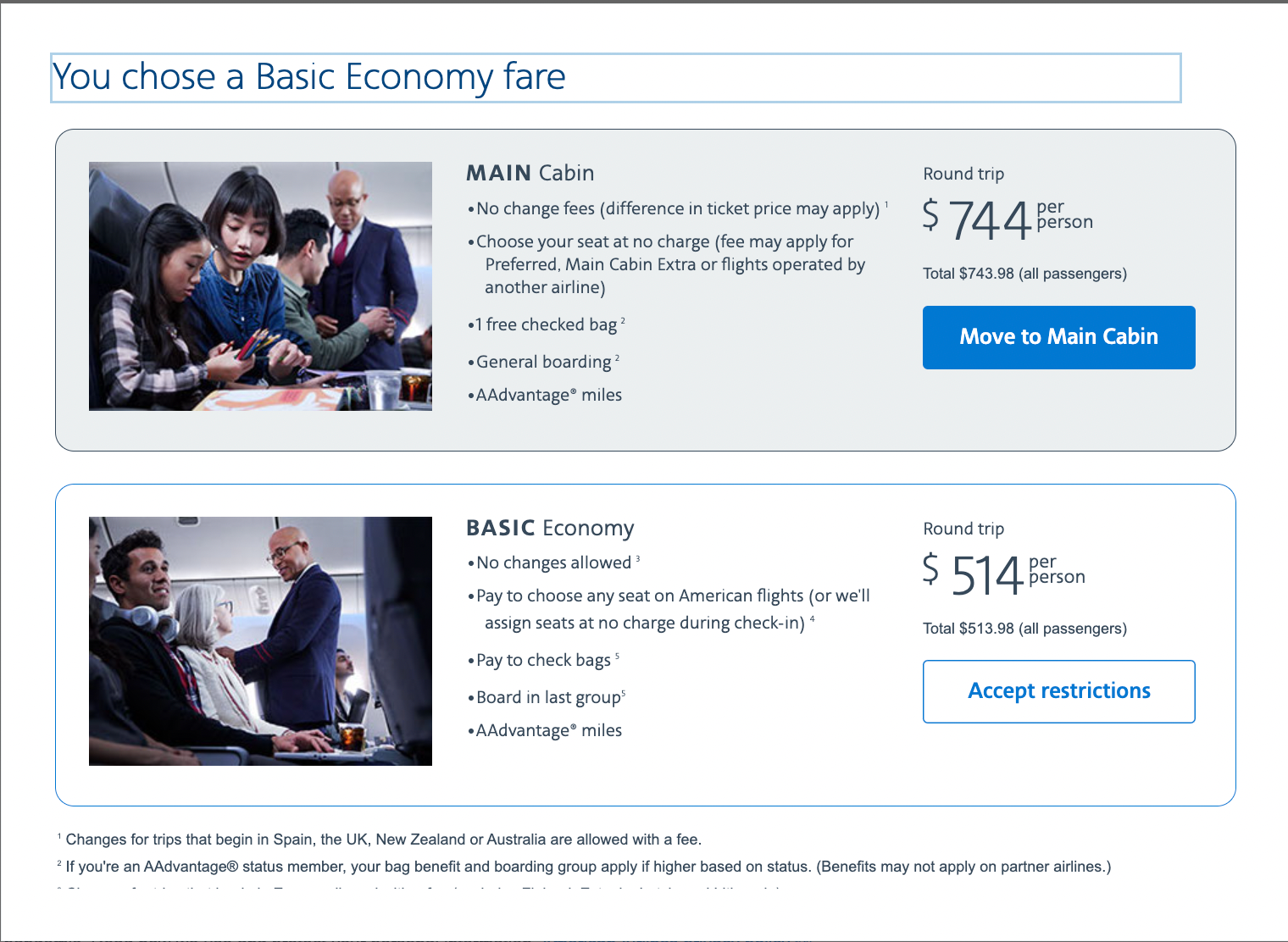Click the "General boarding" benefit line
Screen dimensions: 1288x942
pos(543,362)
